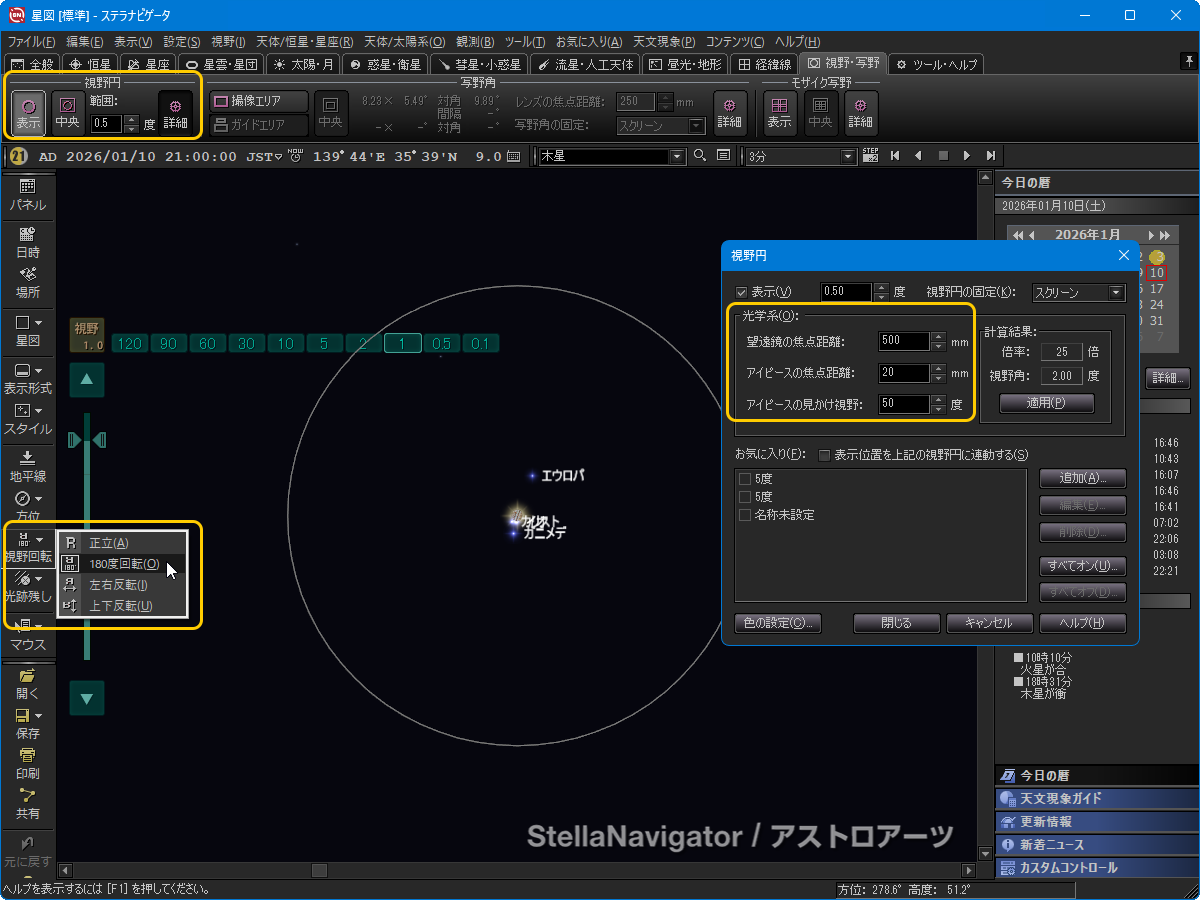
Task: Click the モザイク写野 表示 icon
Action: point(779,111)
